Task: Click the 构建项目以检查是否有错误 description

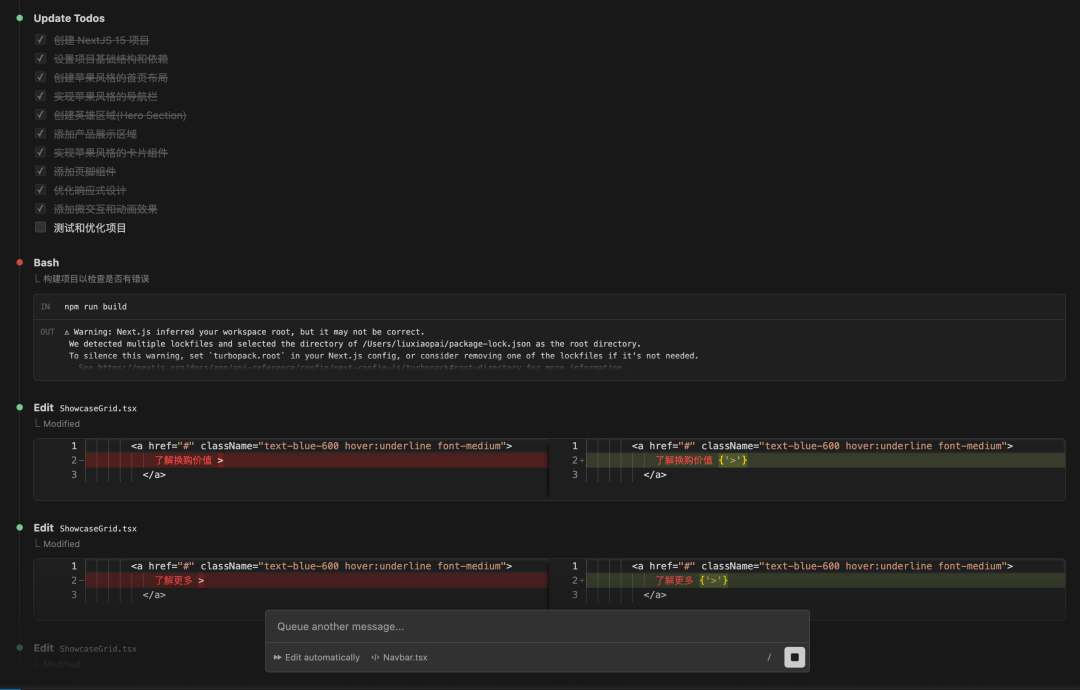Action: pos(96,279)
